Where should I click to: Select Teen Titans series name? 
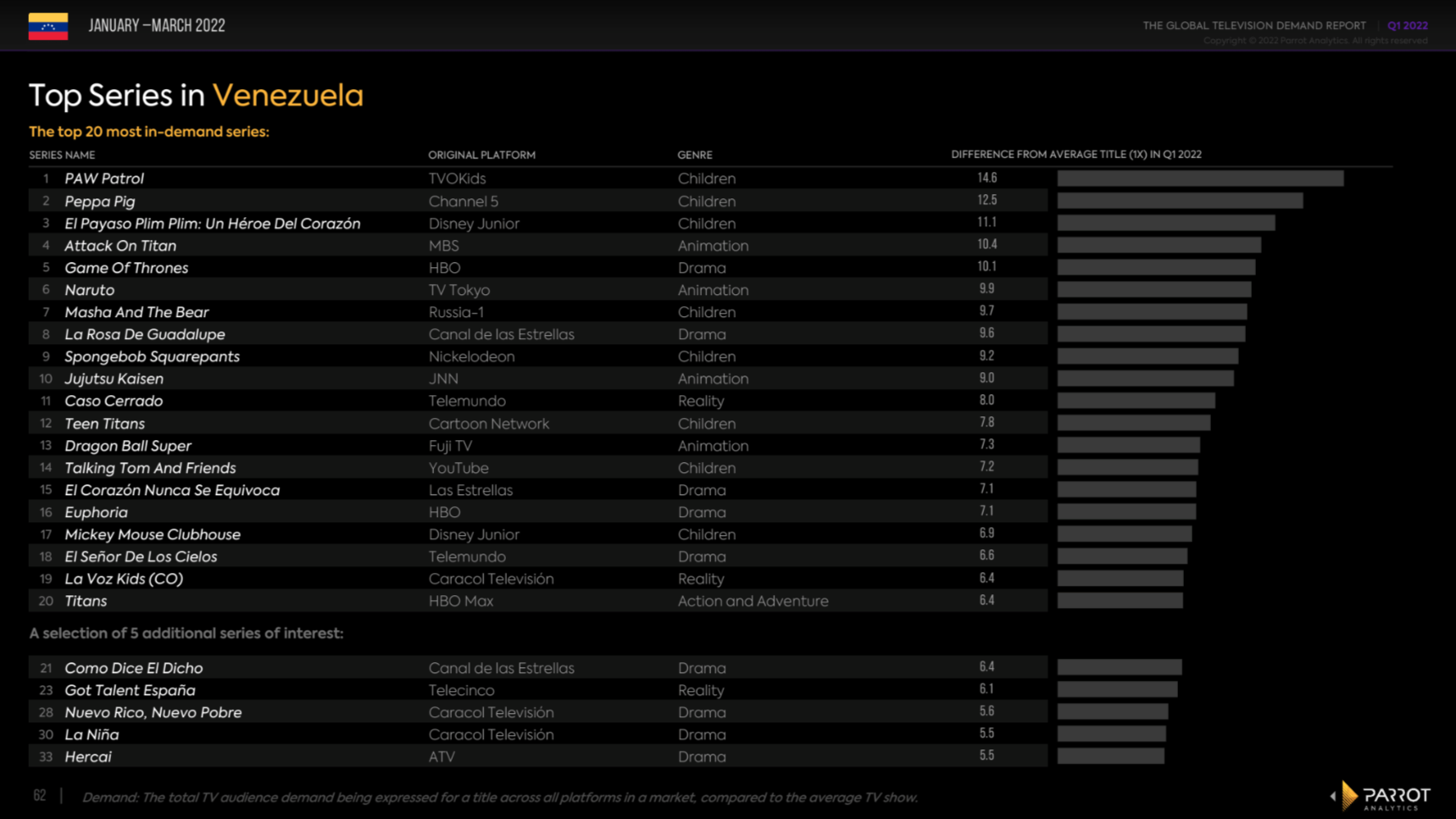coord(104,424)
